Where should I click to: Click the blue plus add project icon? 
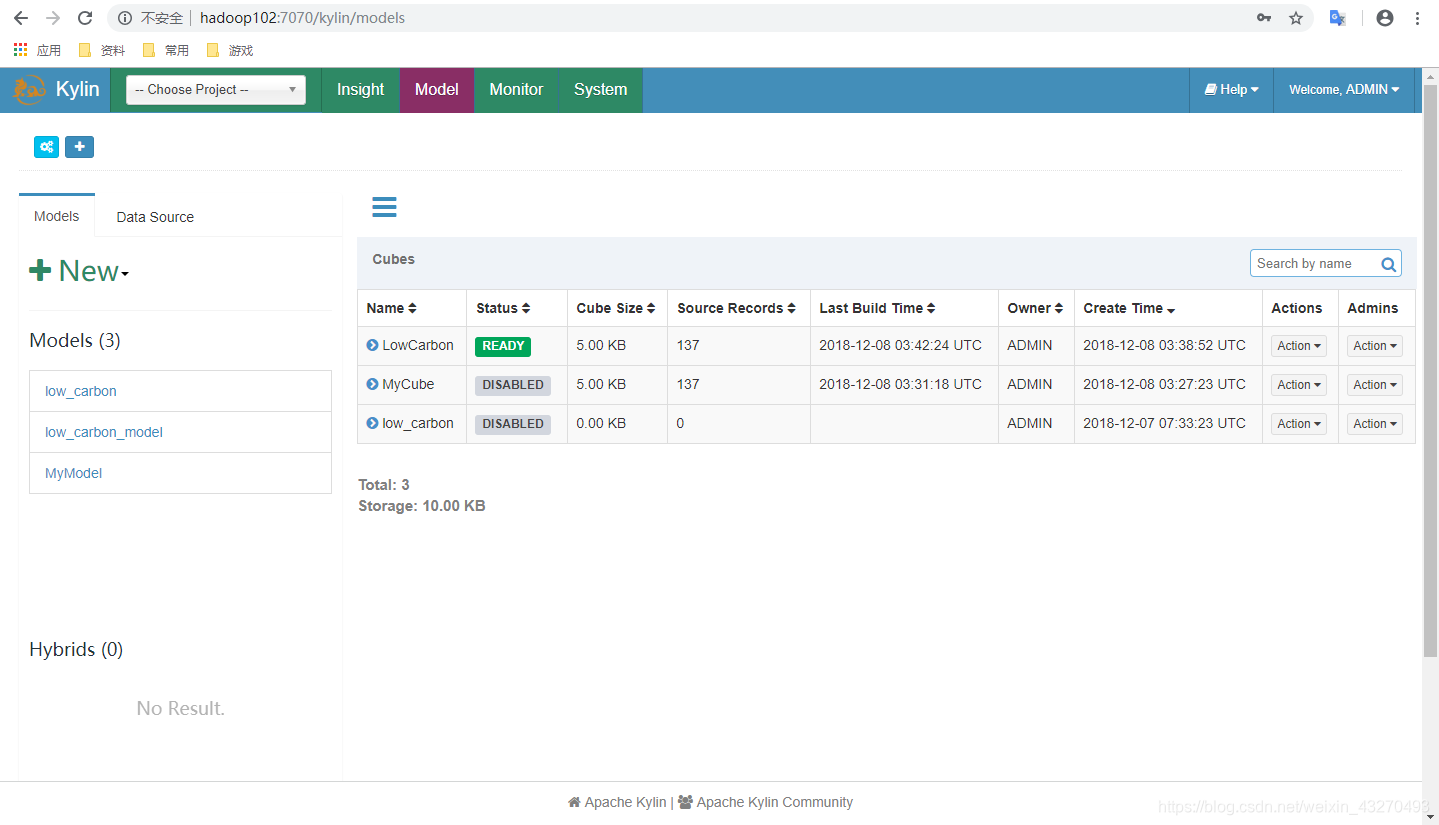pos(80,147)
